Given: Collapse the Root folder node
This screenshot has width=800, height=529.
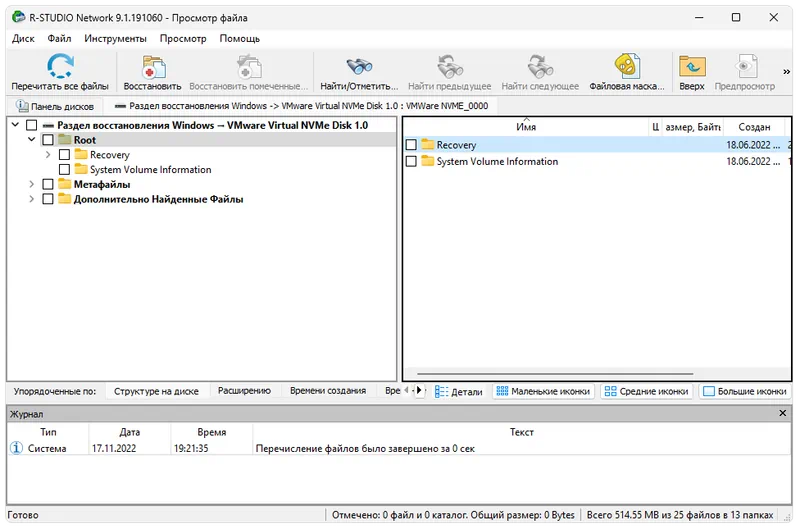Looking at the screenshot, I should pyautogui.click(x=32, y=139).
